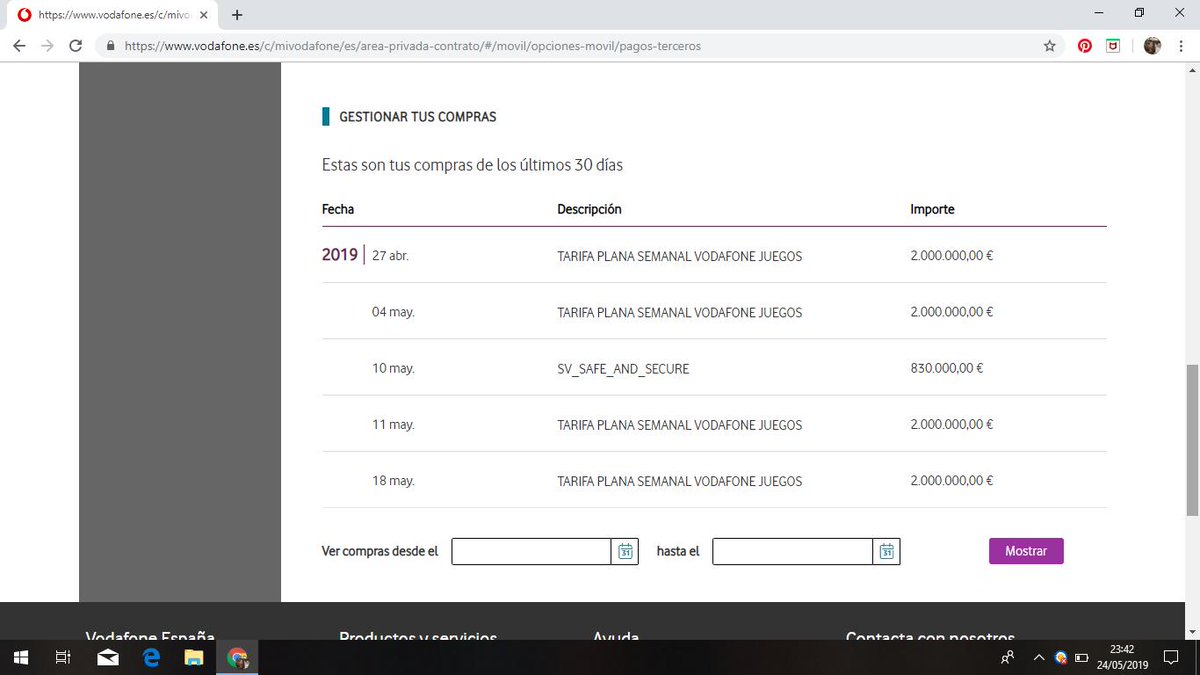Select the '11 may.' date entry
The image size is (1200, 675).
tap(393, 425)
